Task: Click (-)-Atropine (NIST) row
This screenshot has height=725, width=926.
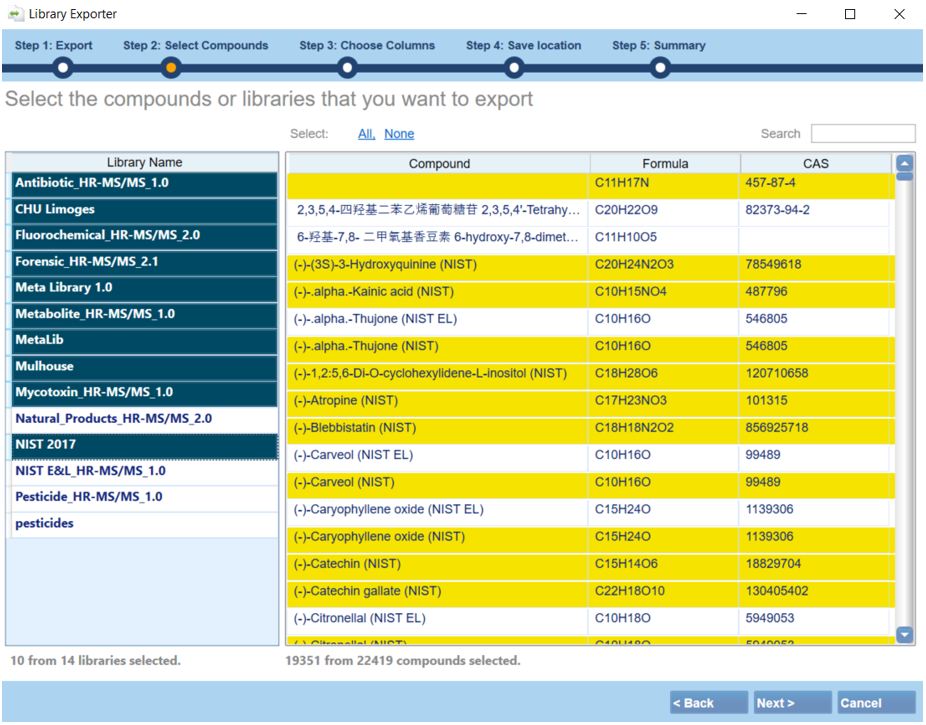Action: pos(591,402)
